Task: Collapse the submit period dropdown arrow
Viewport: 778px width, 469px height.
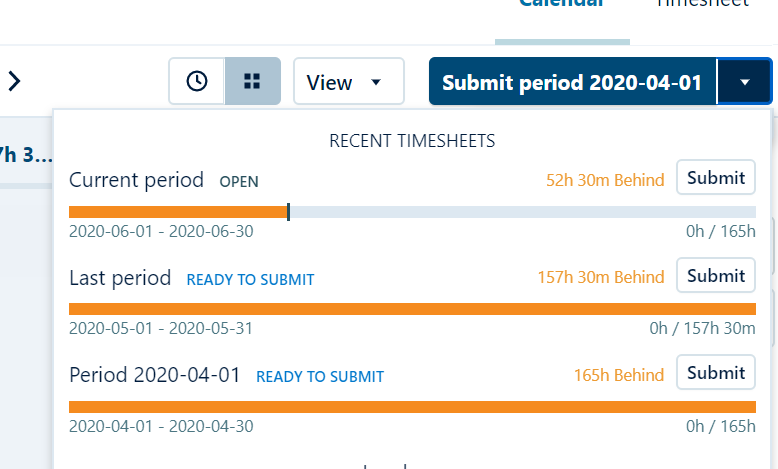Action: 744,81
